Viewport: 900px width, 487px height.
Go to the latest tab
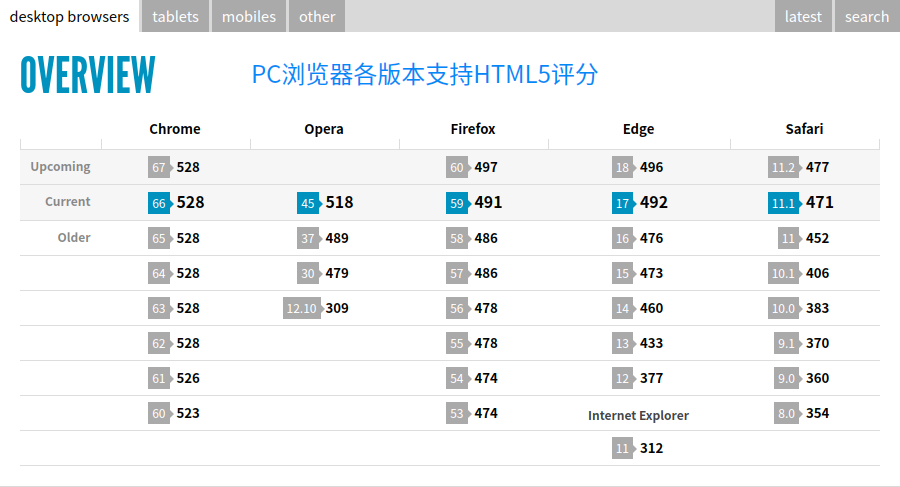tap(803, 16)
